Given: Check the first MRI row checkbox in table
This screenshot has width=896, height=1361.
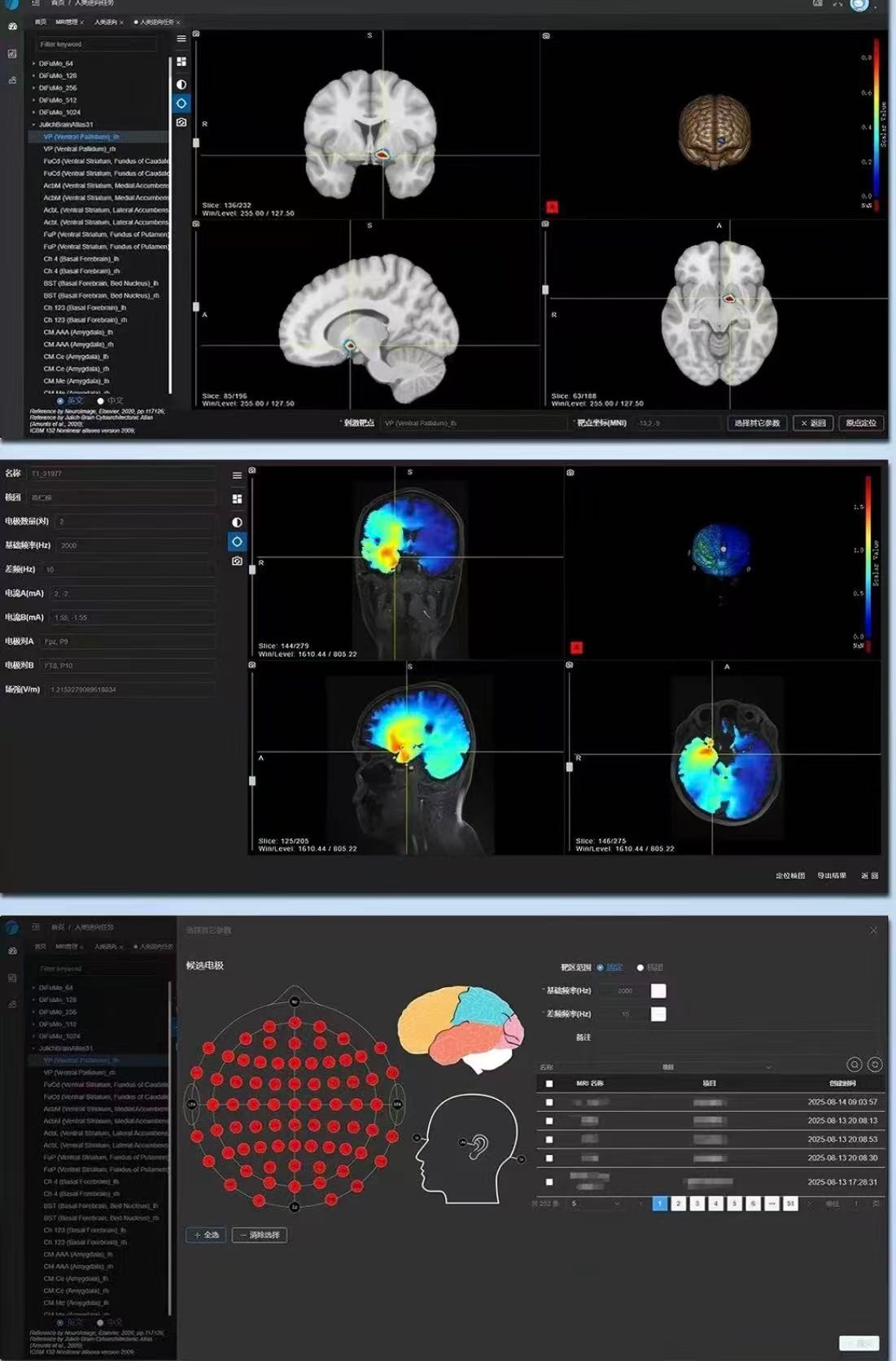Looking at the screenshot, I should click(x=549, y=1102).
